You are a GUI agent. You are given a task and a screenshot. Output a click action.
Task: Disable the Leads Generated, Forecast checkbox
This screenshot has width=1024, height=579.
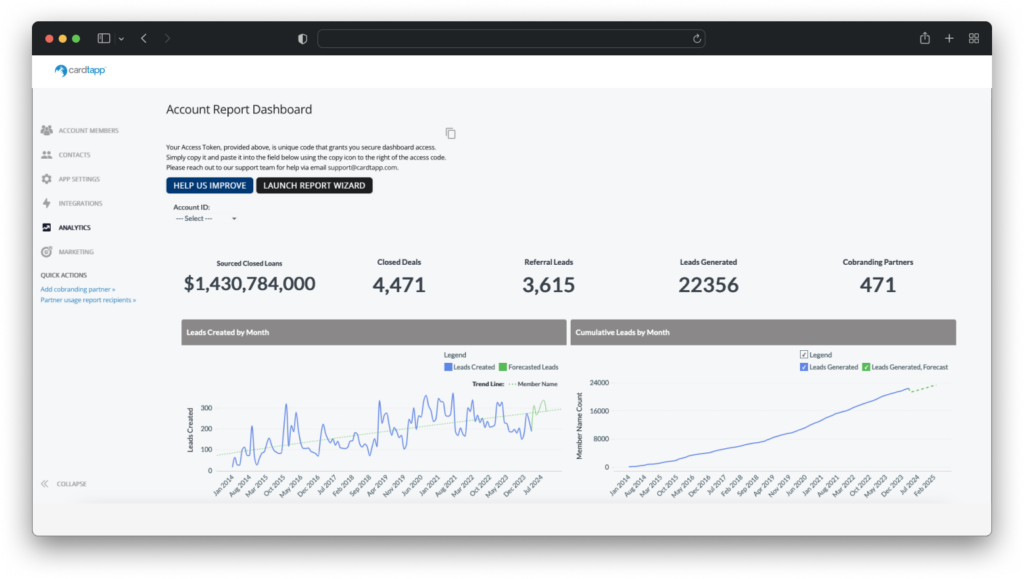[x=866, y=366]
